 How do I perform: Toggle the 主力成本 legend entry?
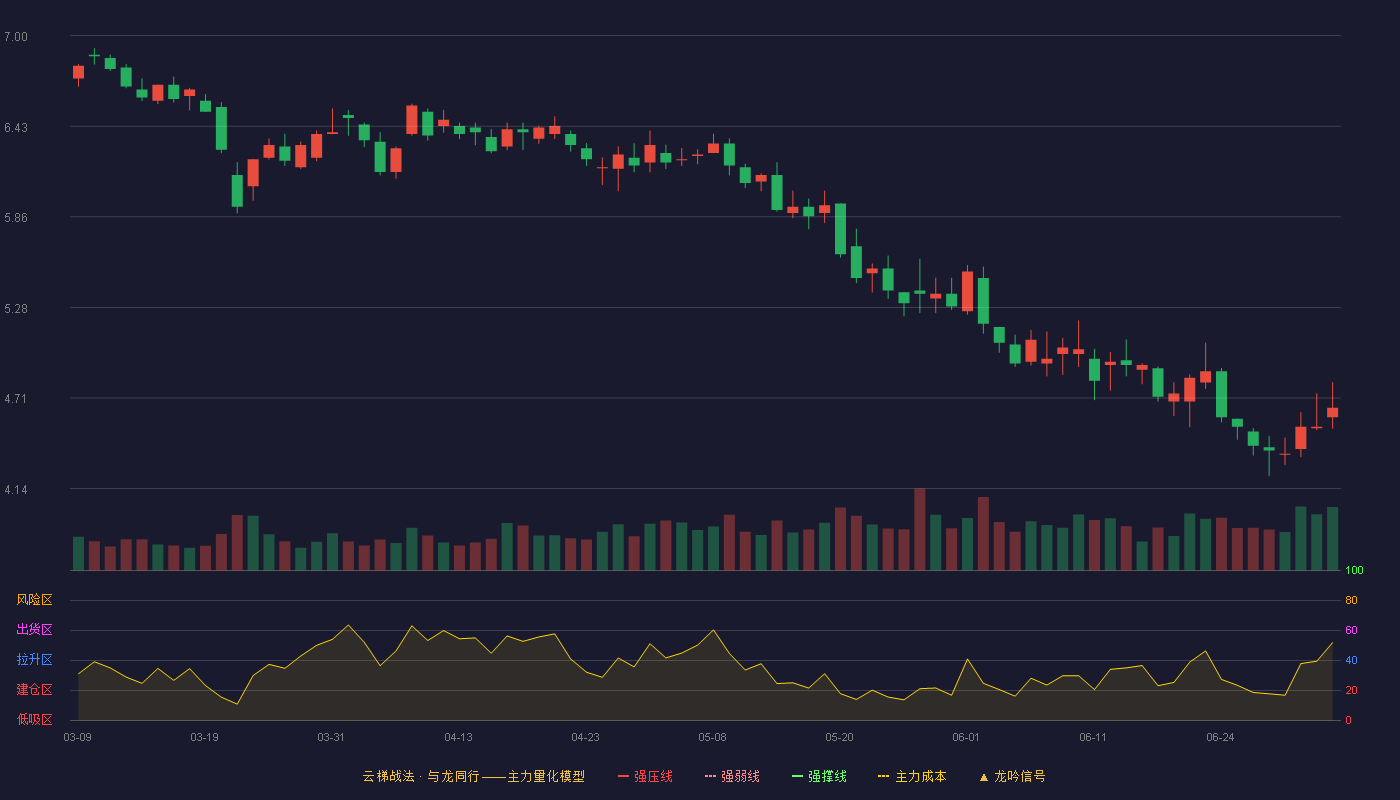912,776
